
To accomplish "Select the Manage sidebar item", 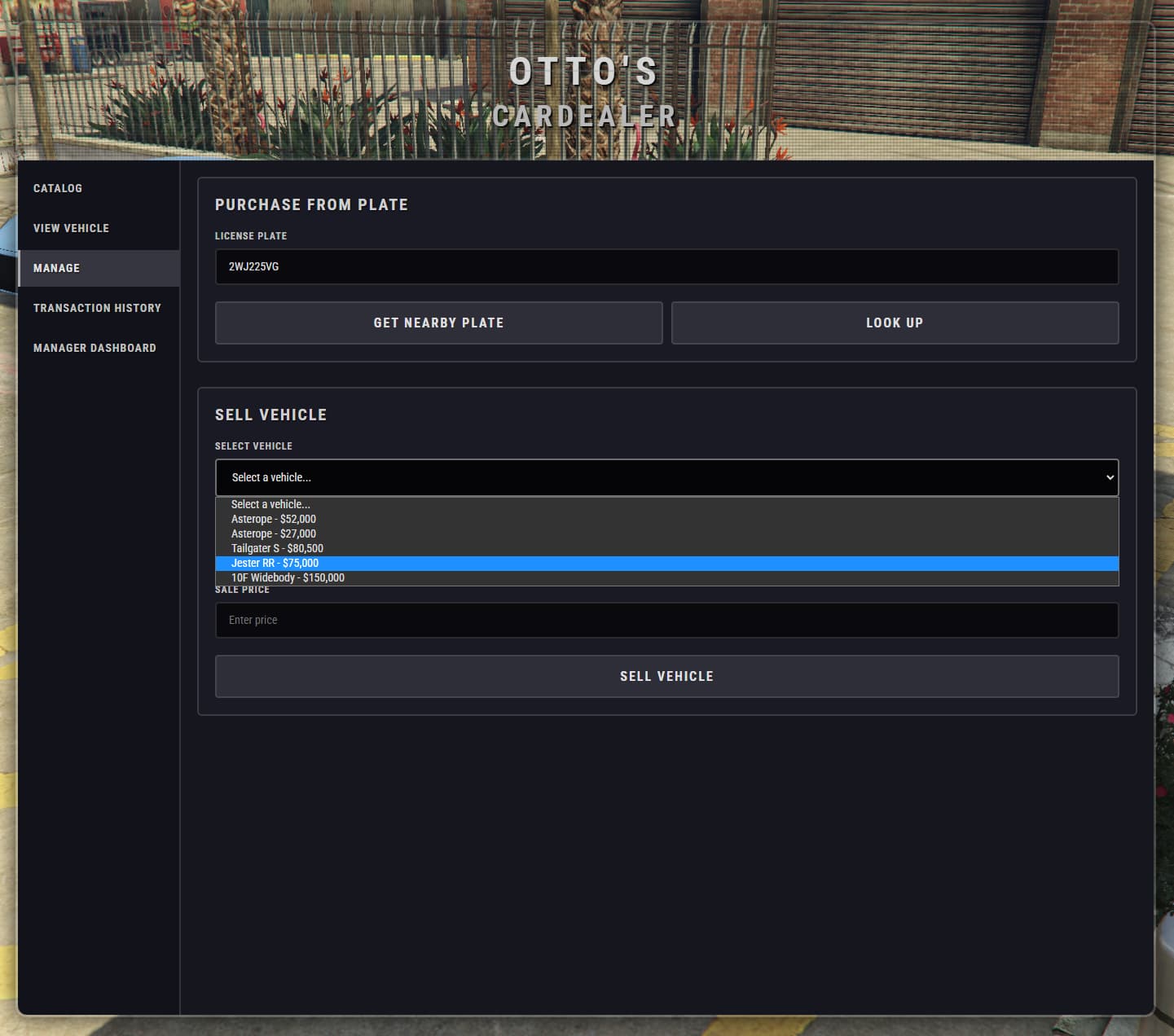I will 57,268.
